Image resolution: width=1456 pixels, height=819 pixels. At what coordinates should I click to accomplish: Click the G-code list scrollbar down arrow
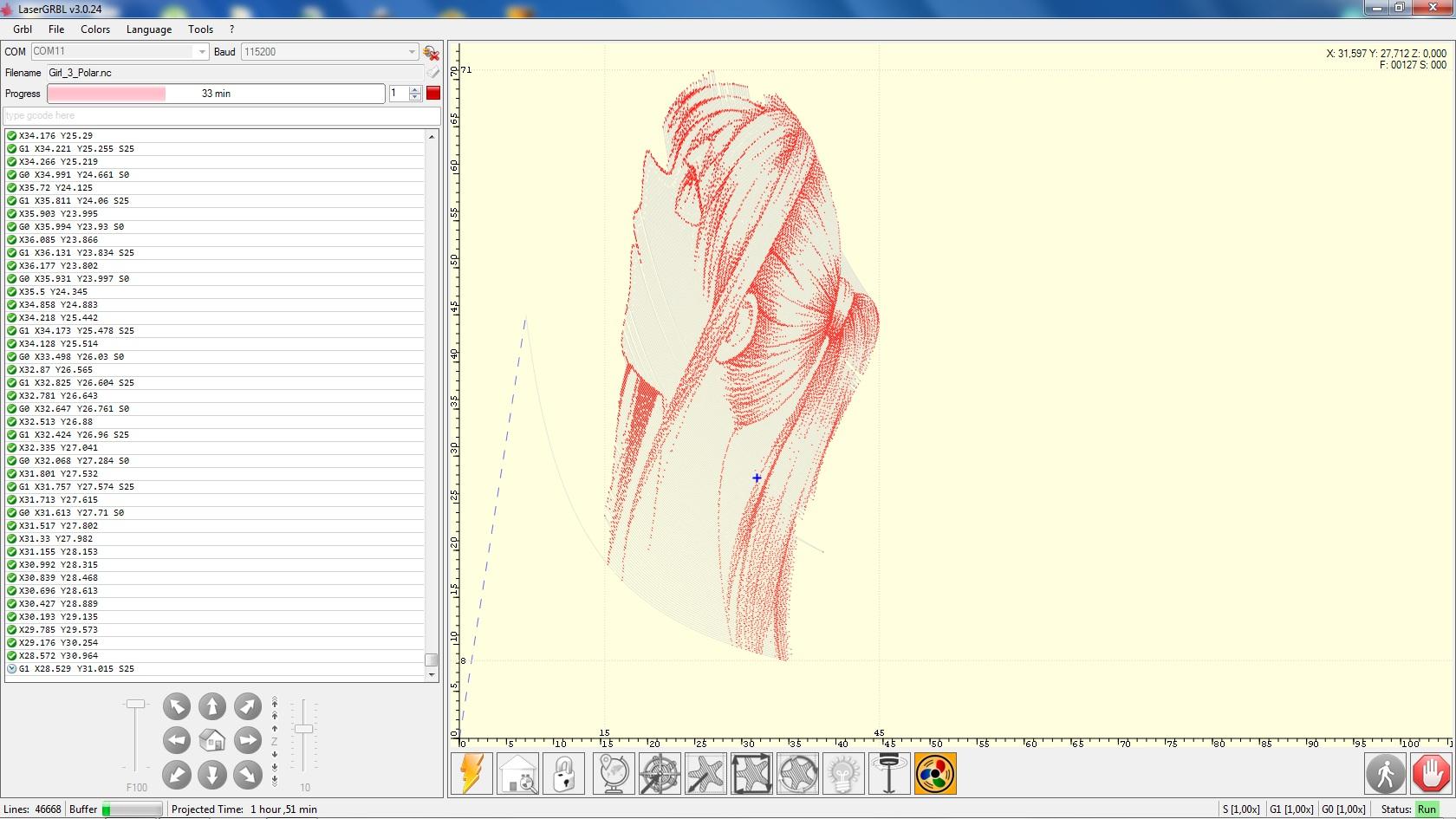pyautogui.click(x=432, y=675)
